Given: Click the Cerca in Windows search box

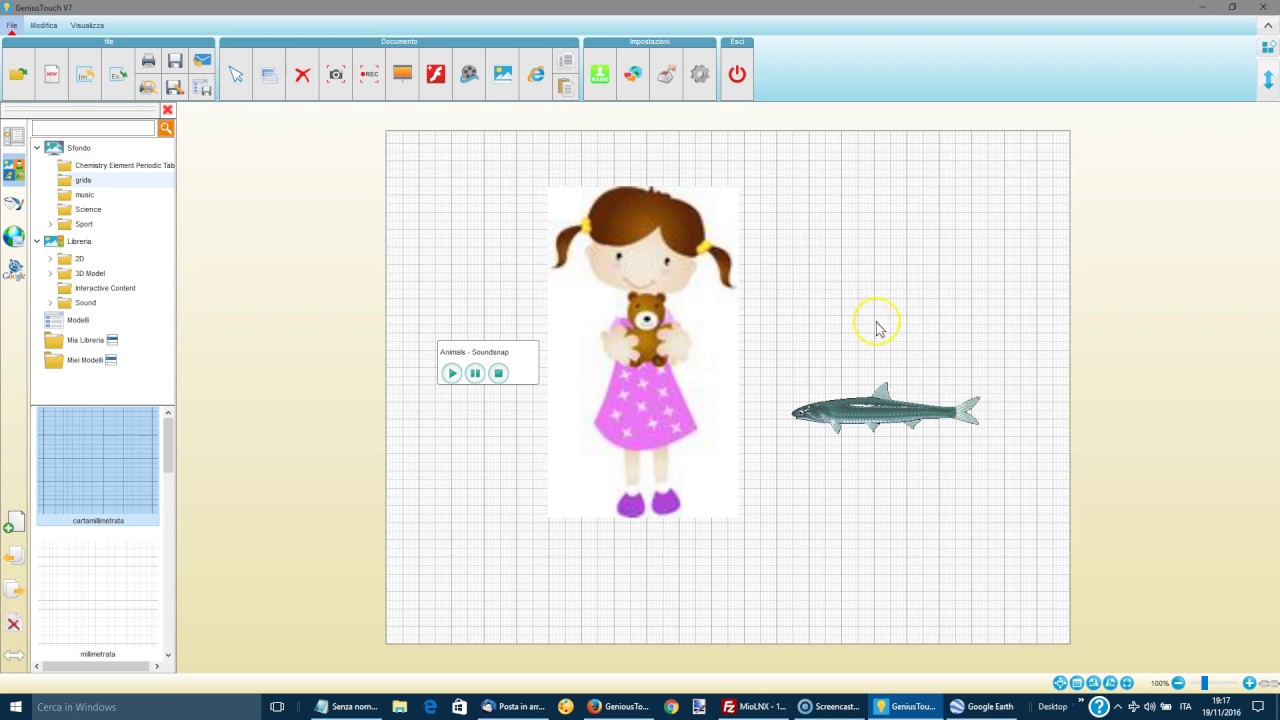Looking at the screenshot, I should pos(145,706).
